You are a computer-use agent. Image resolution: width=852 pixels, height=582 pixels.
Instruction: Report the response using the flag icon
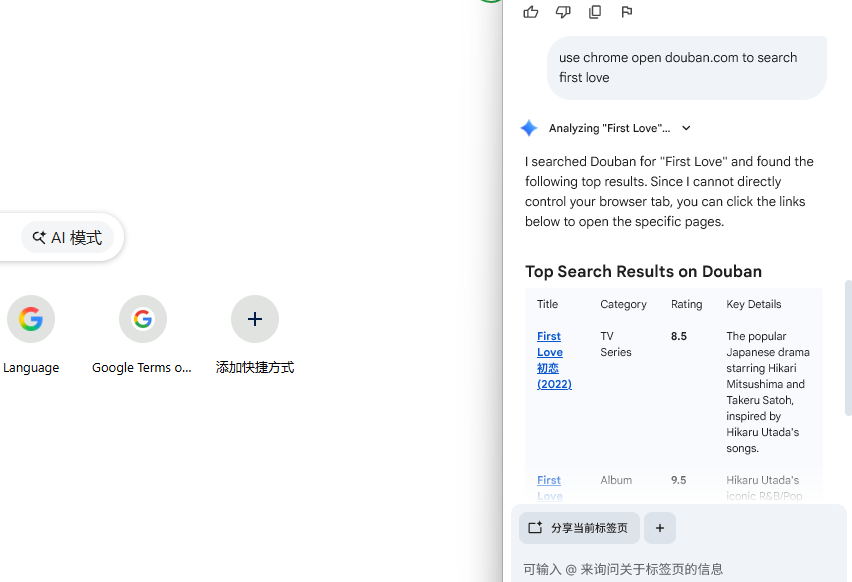coord(627,12)
